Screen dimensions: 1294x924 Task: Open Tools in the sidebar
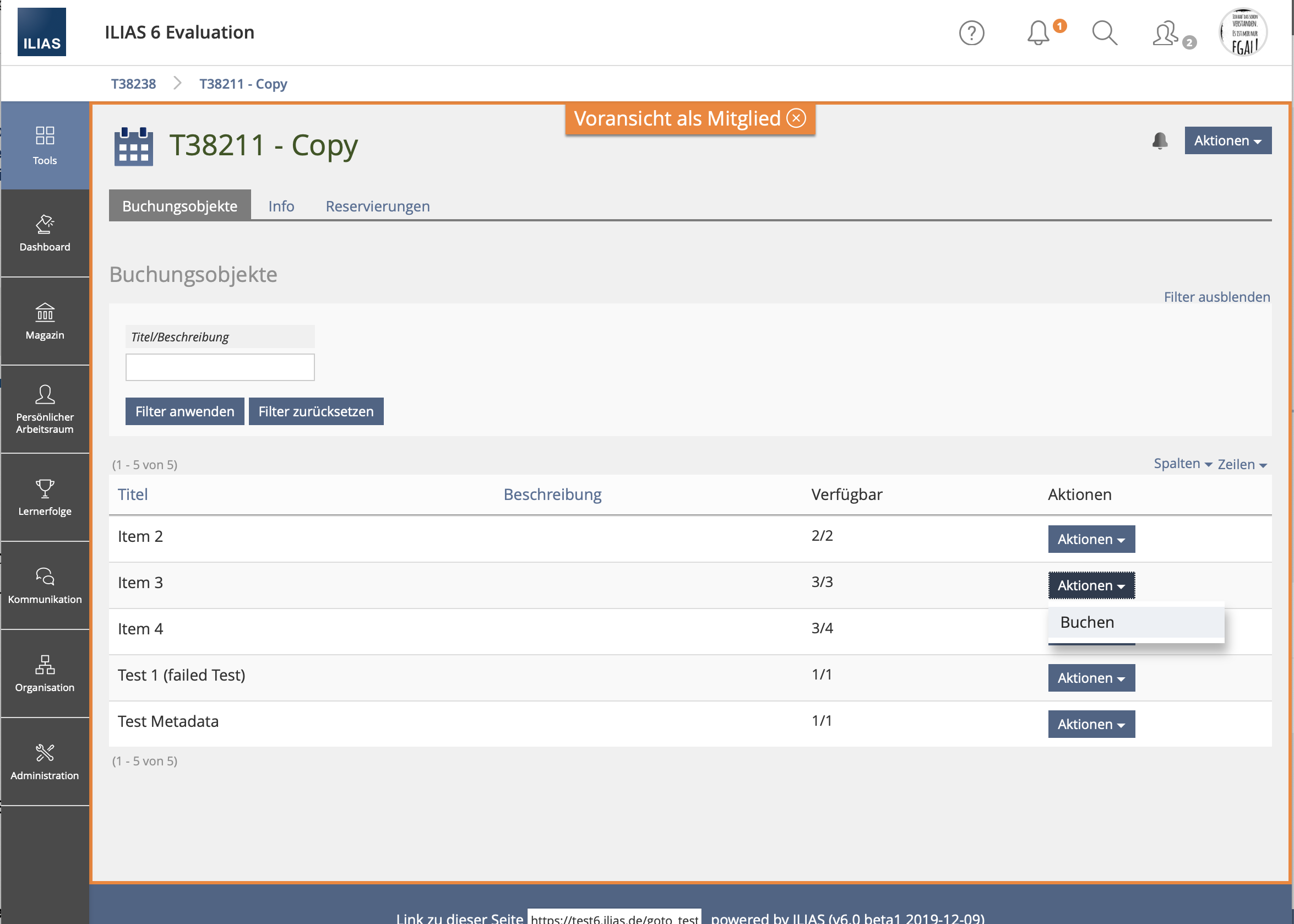(45, 146)
